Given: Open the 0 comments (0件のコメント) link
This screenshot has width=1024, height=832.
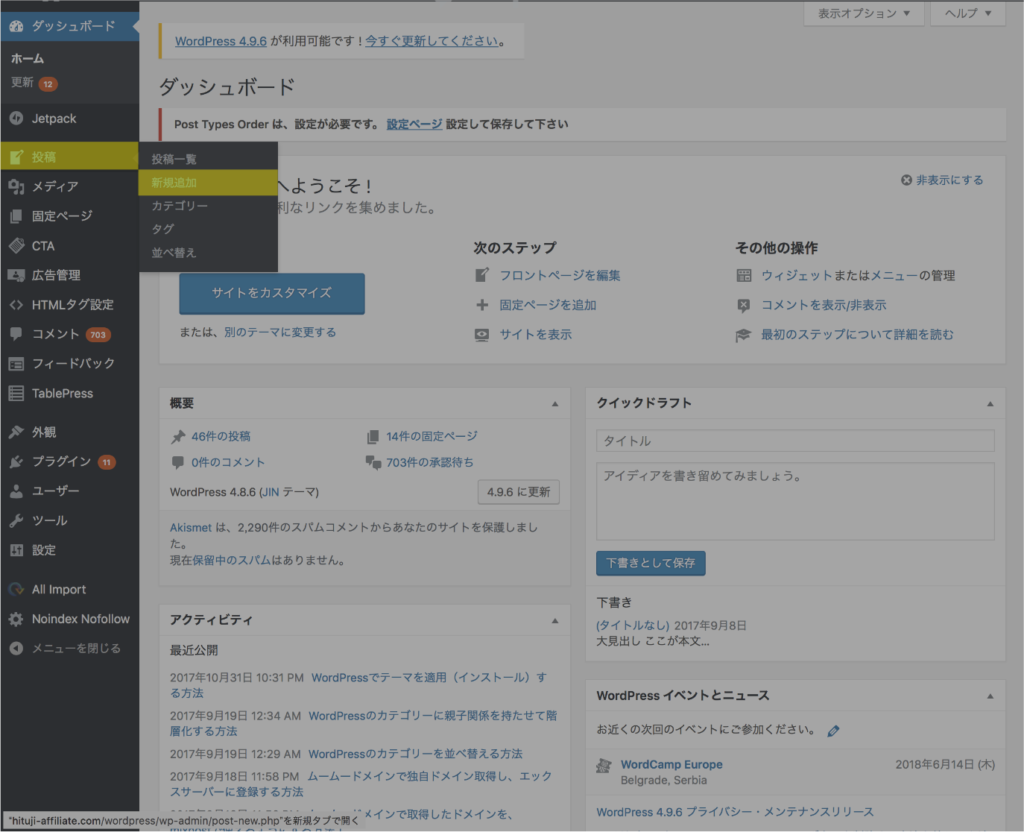Looking at the screenshot, I should pyautogui.click(x=228, y=462).
